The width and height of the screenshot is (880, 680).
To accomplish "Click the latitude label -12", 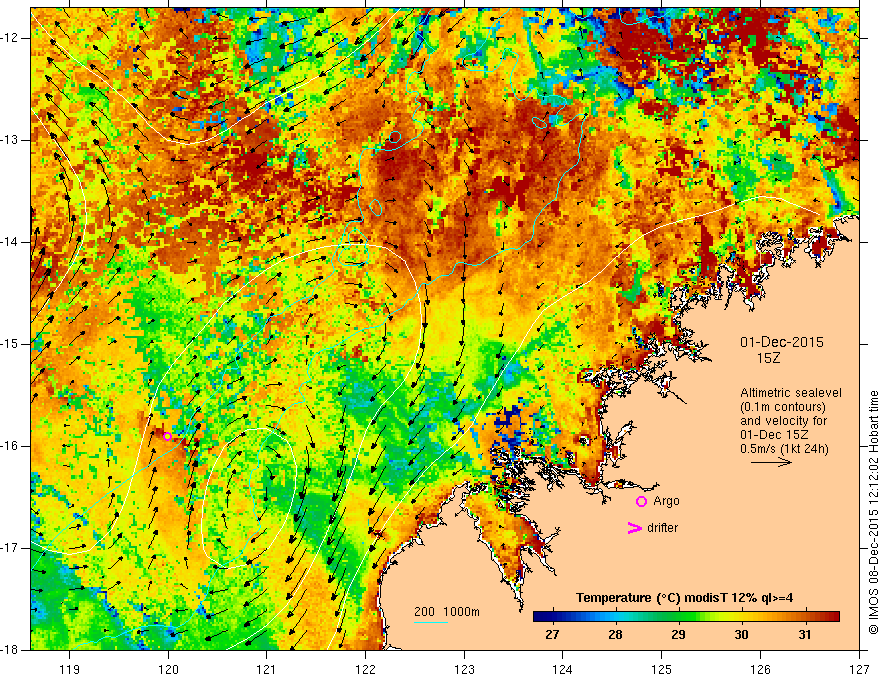I will pos(10,38).
